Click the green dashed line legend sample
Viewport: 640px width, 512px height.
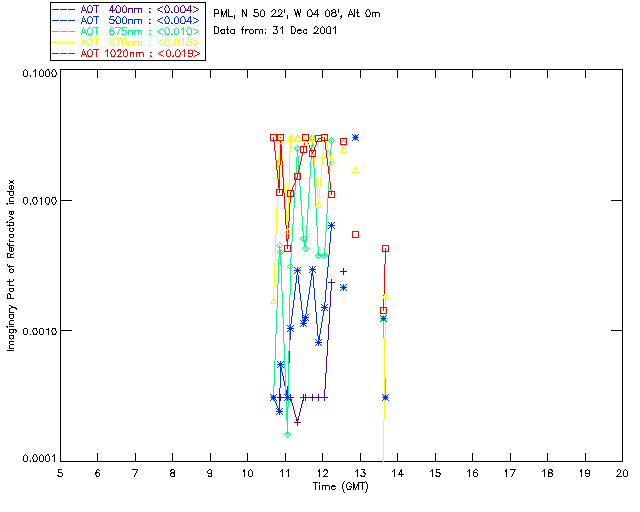[64, 31]
